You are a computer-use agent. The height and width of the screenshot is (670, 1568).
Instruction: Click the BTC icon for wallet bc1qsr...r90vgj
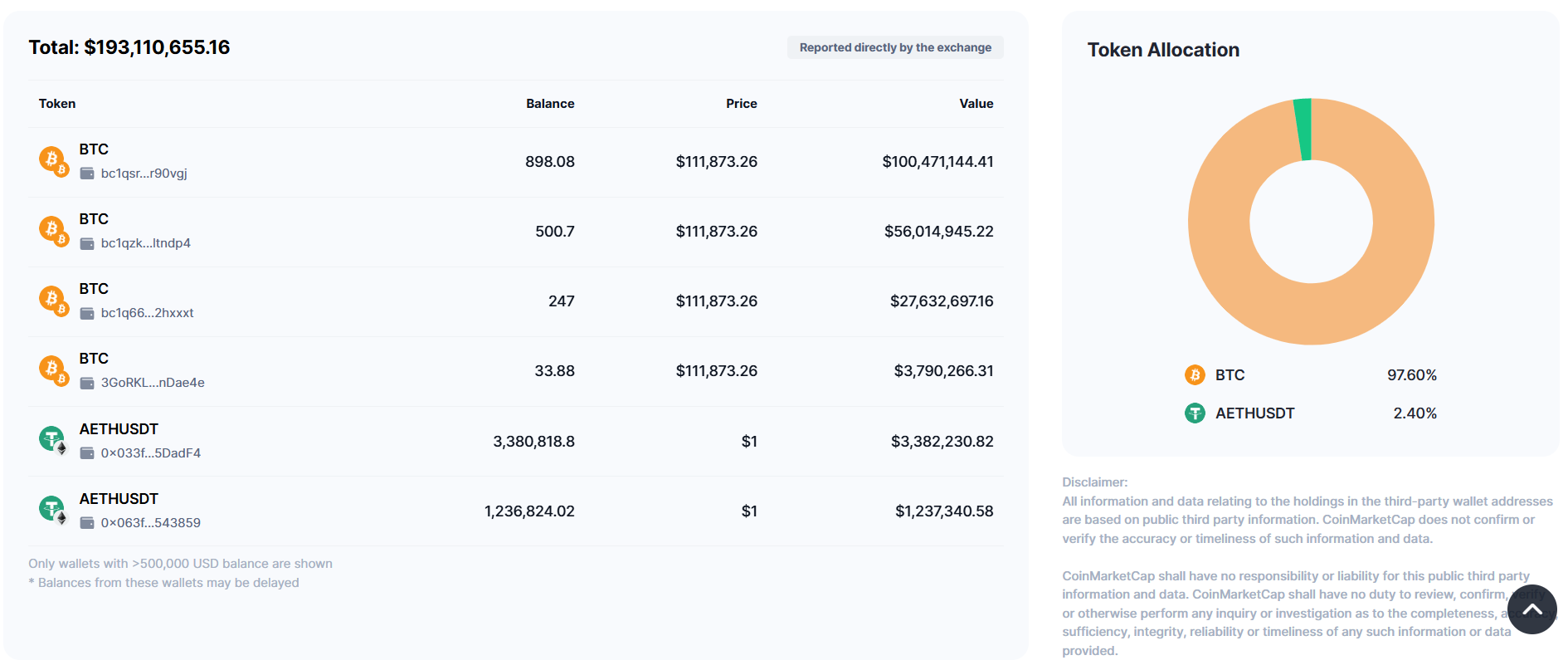tap(52, 159)
